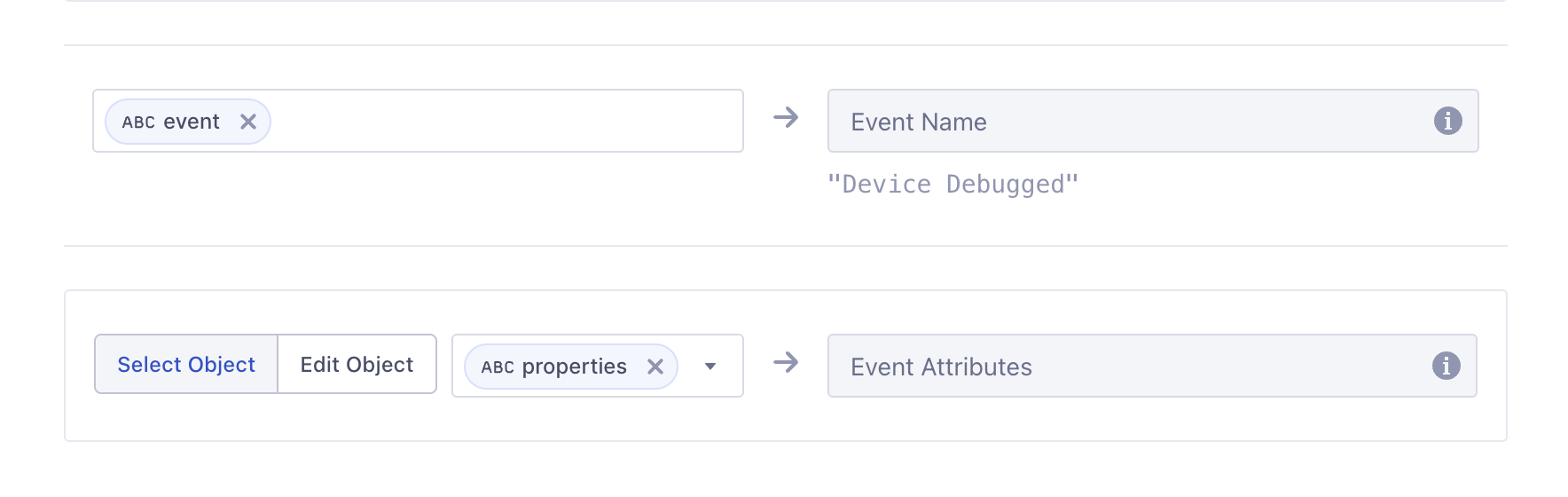Switch to Select Object mode
The image size is (1568, 497).
[186, 365]
